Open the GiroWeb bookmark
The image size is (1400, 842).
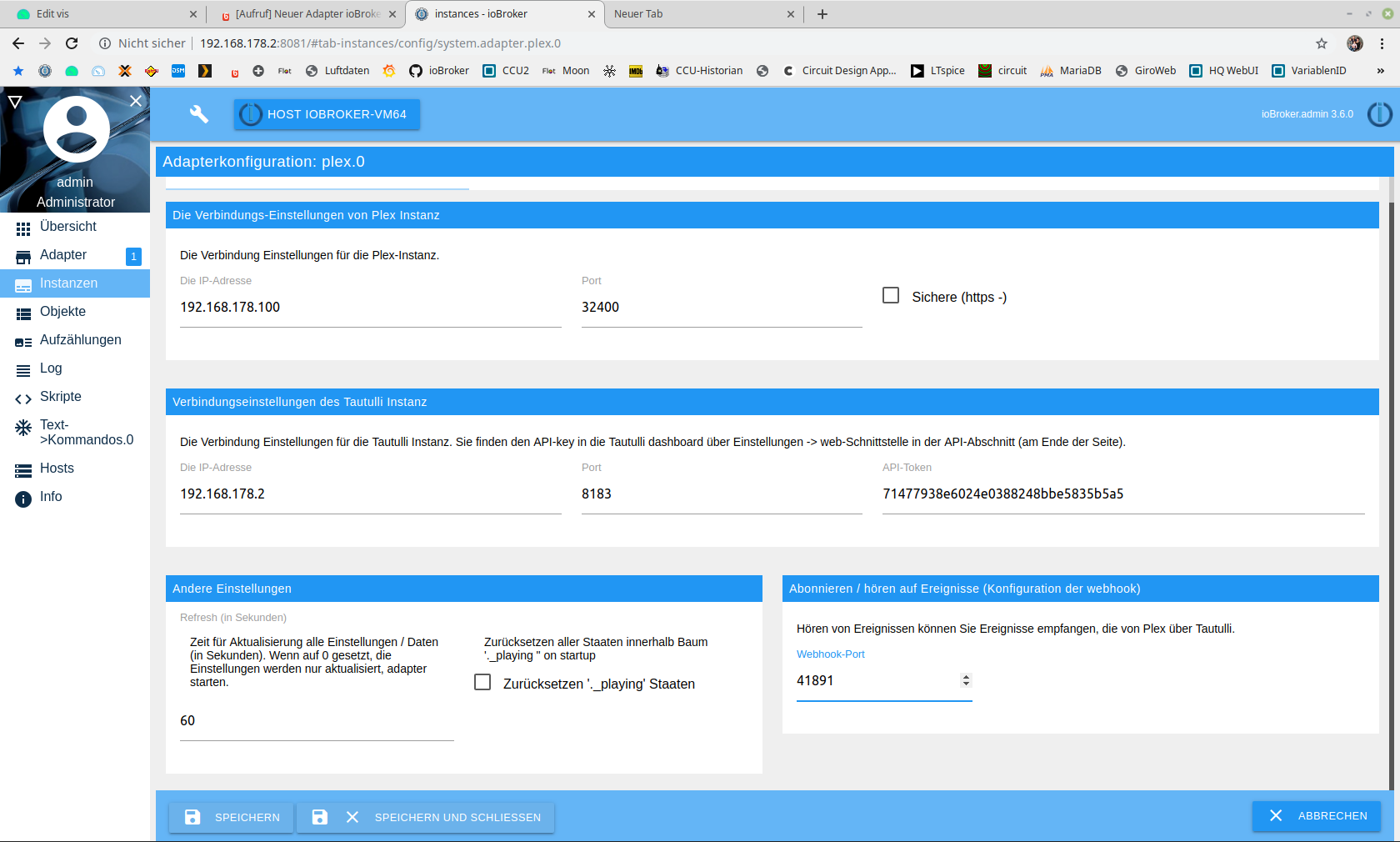pyautogui.click(x=1146, y=71)
